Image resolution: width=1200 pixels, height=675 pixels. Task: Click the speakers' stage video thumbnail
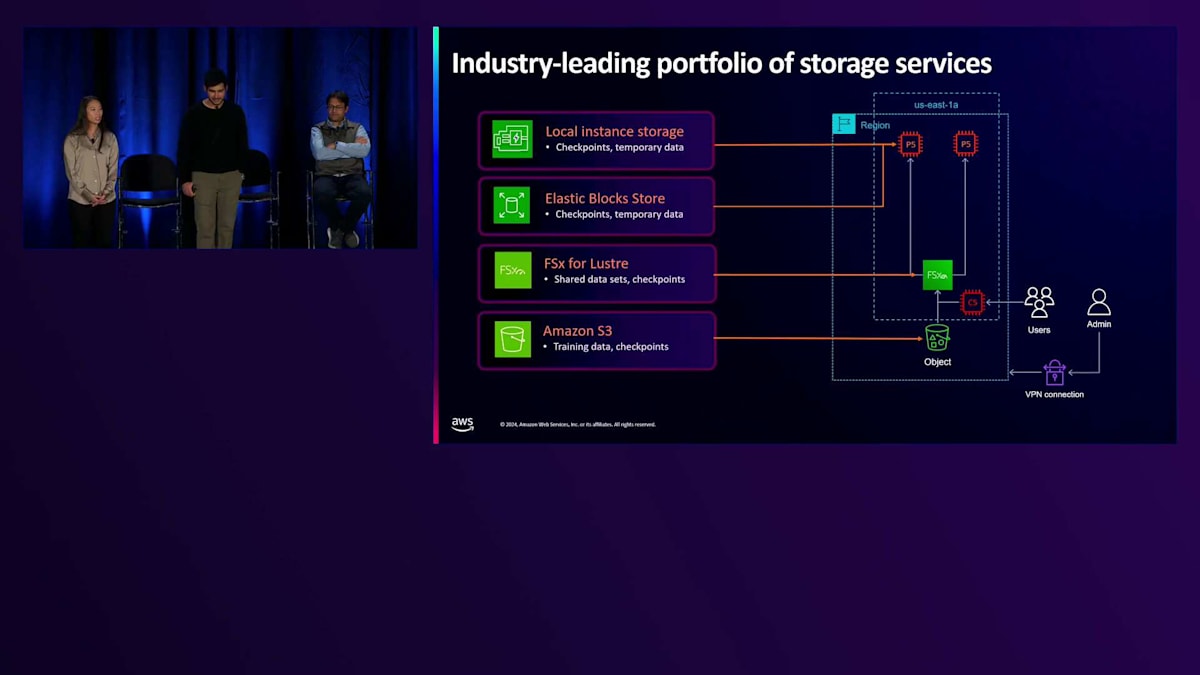coord(220,138)
